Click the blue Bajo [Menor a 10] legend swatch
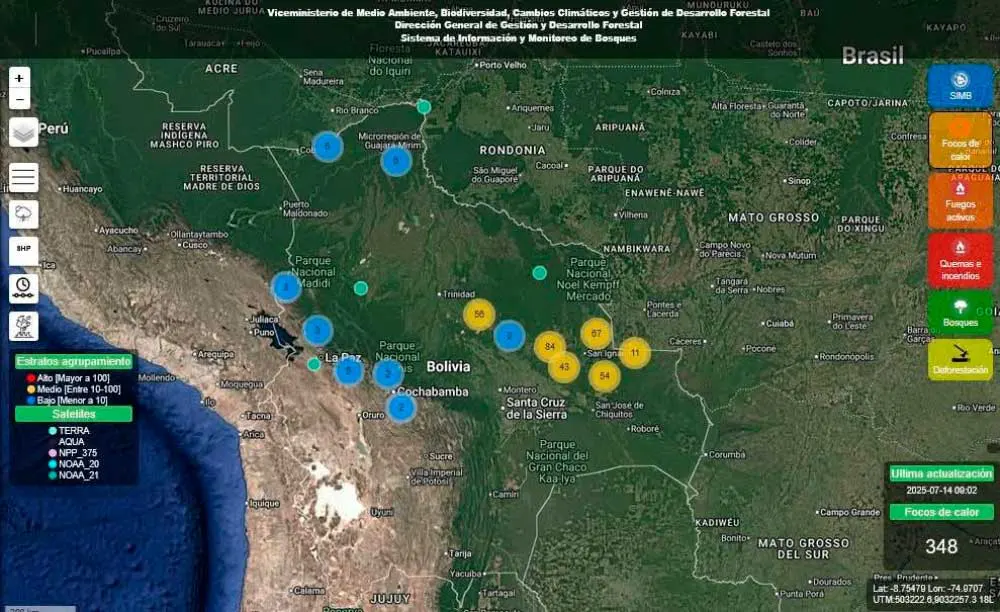 31,400
